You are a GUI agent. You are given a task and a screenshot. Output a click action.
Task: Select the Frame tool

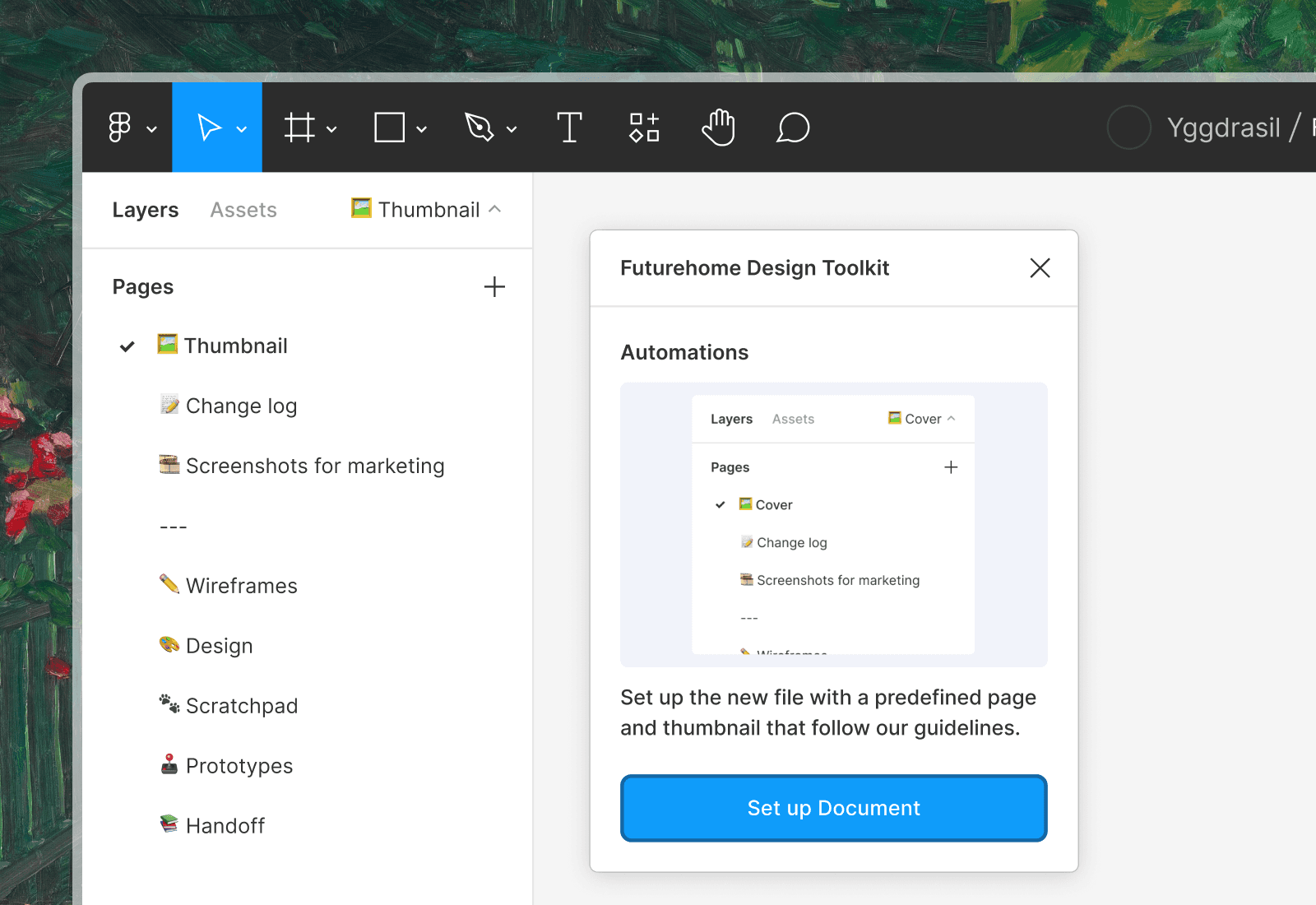pyautogui.click(x=299, y=128)
